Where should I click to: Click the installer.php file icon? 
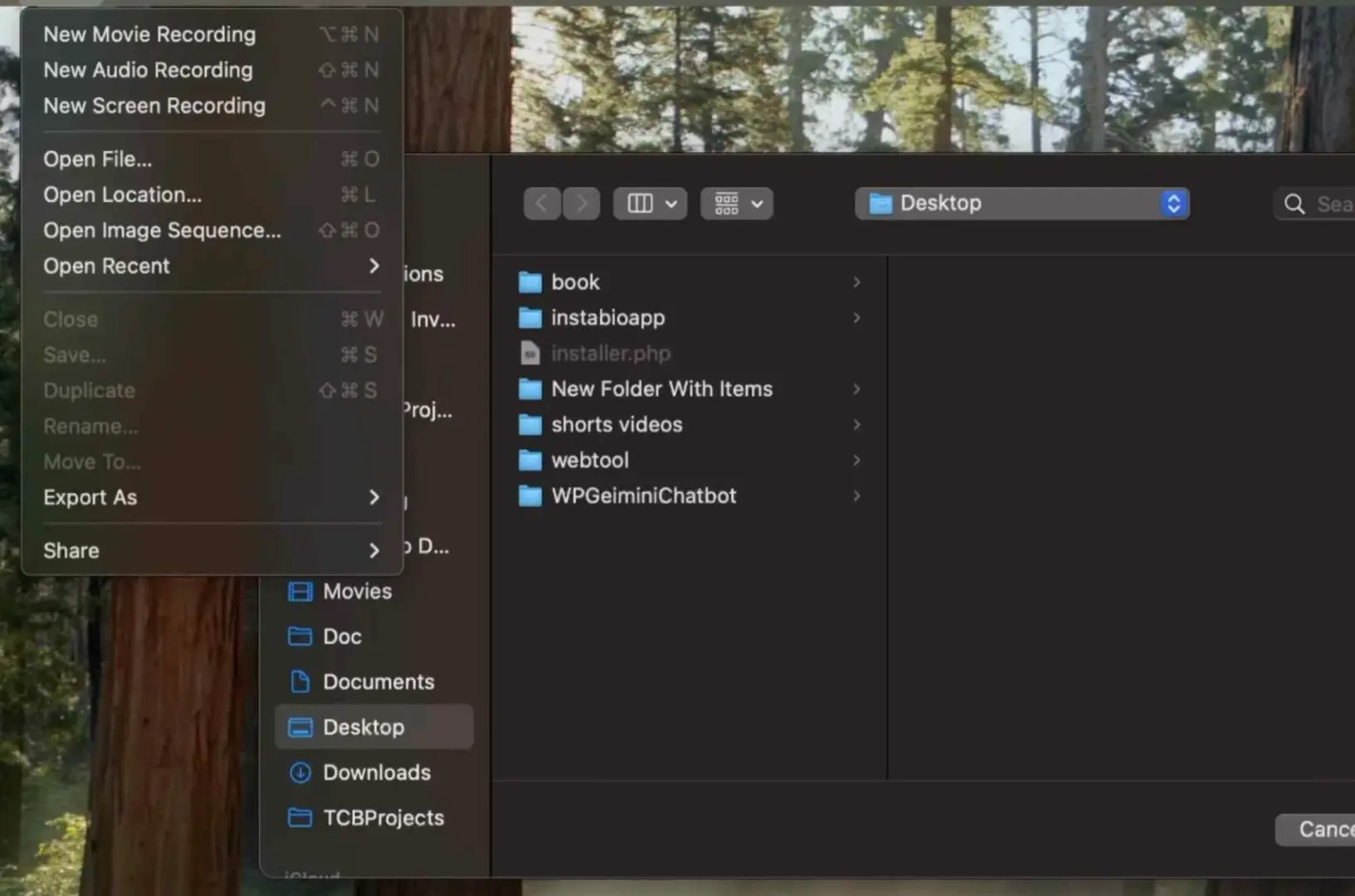[530, 353]
